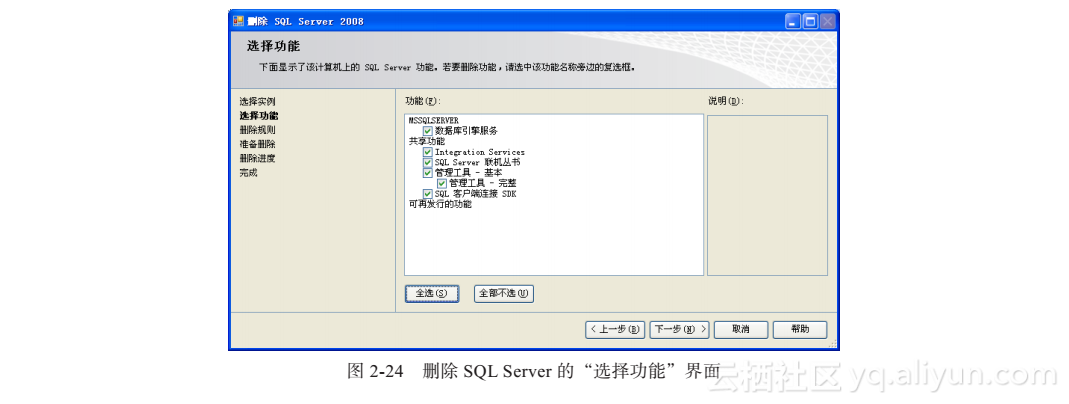Click the 数据库引擎服务 label

(x=466, y=131)
